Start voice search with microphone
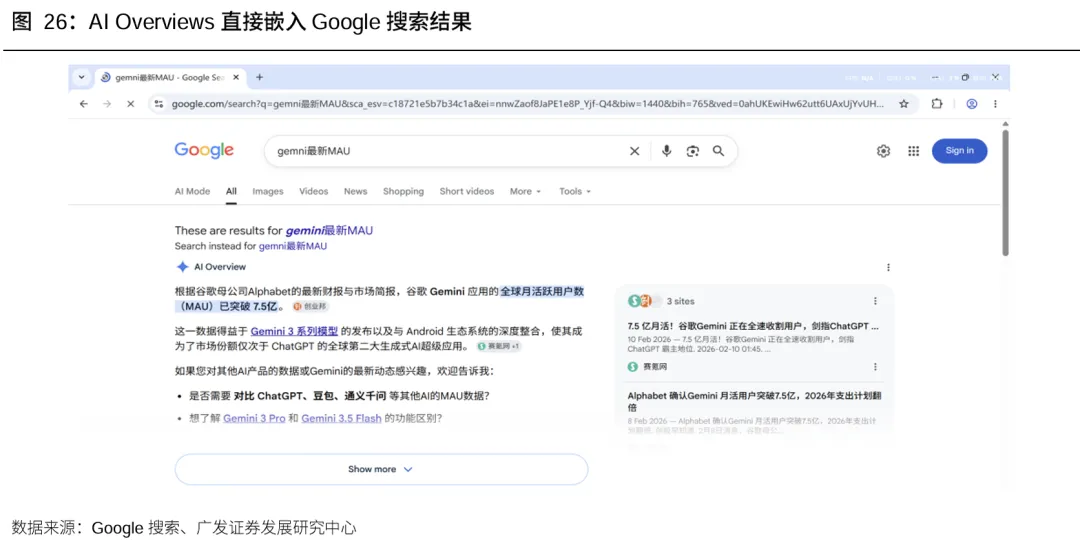 pos(666,151)
